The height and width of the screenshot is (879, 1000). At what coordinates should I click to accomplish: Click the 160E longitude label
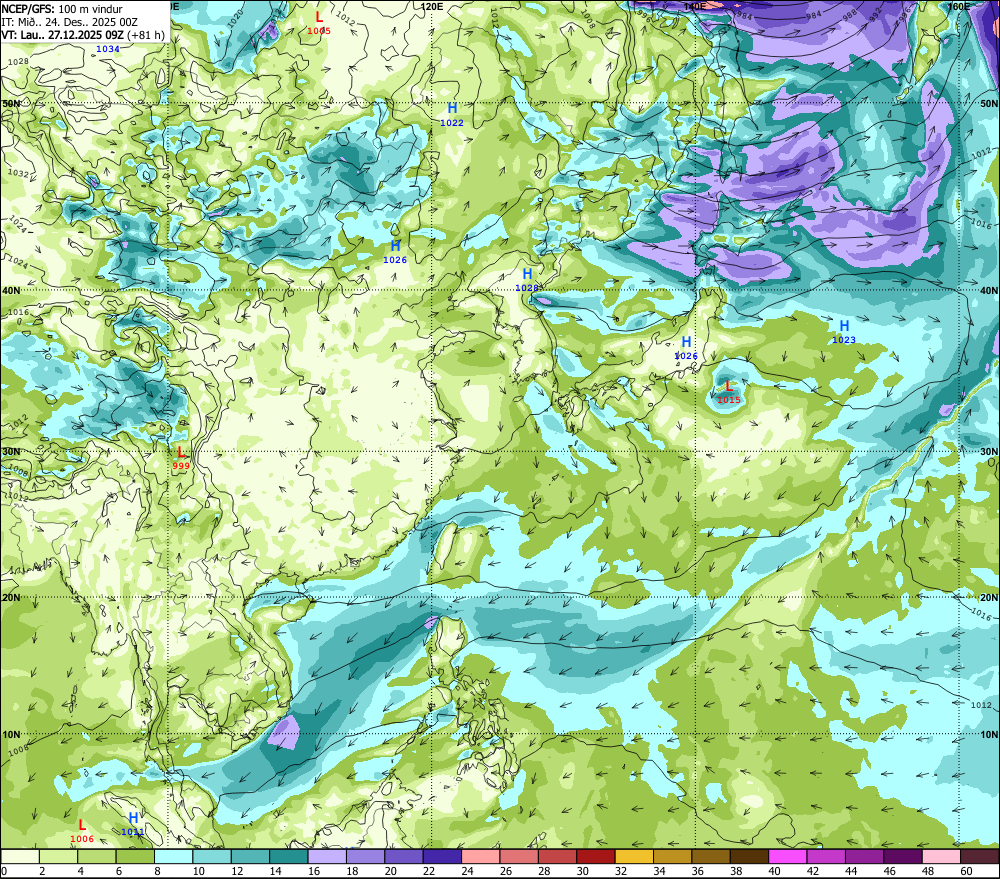point(959,6)
